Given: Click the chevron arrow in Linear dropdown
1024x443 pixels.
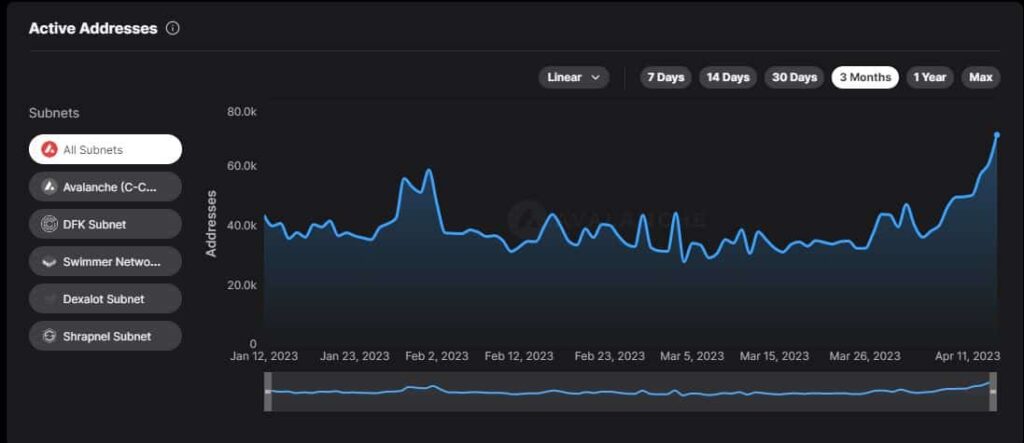Looking at the screenshot, I should (x=596, y=77).
